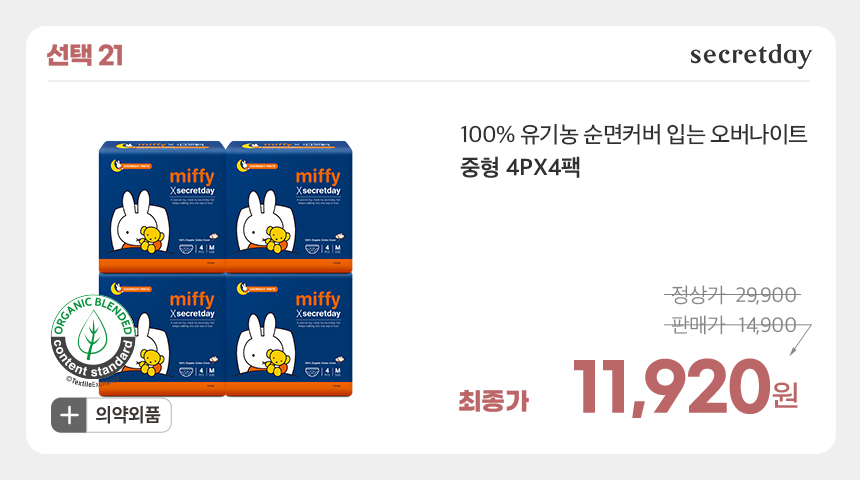Select the top-left miffy package image

point(162,207)
